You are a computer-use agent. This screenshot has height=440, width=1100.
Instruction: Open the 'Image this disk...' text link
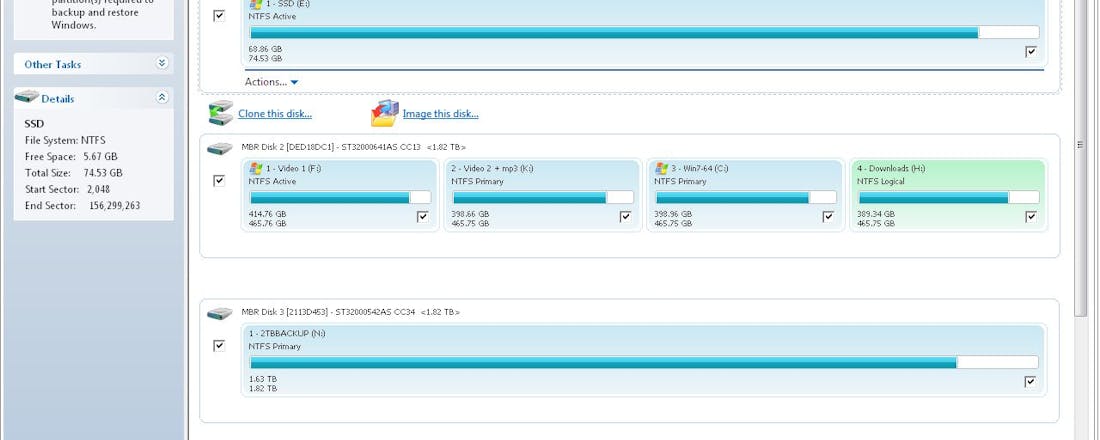pos(440,114)
